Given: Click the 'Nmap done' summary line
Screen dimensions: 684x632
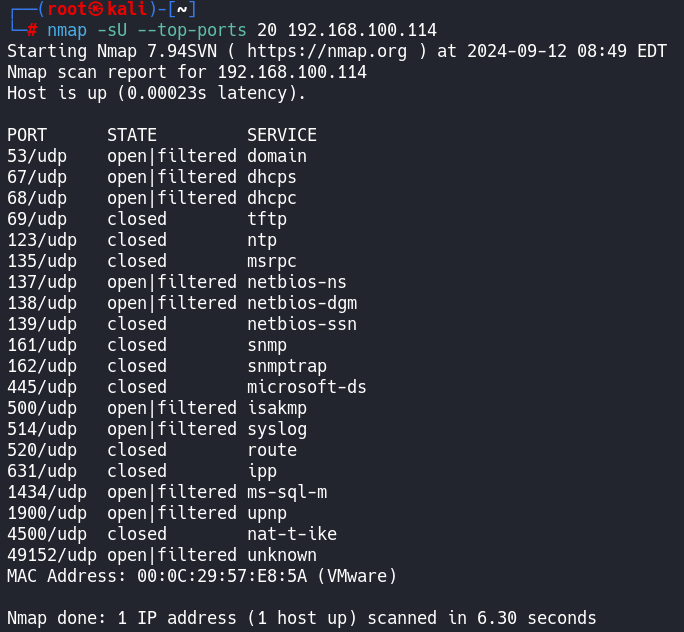Looking at the screenshot, I should (301, 618).
